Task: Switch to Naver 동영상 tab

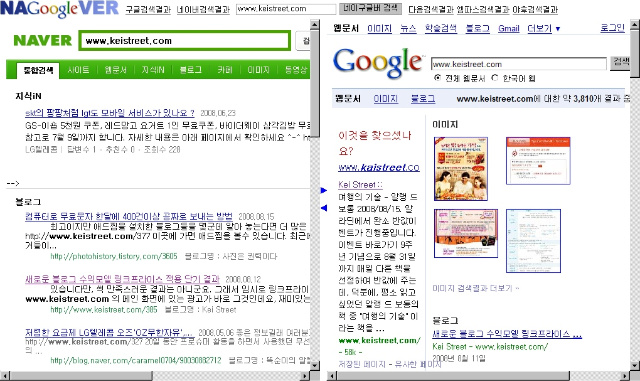Action: coord(296,70)
